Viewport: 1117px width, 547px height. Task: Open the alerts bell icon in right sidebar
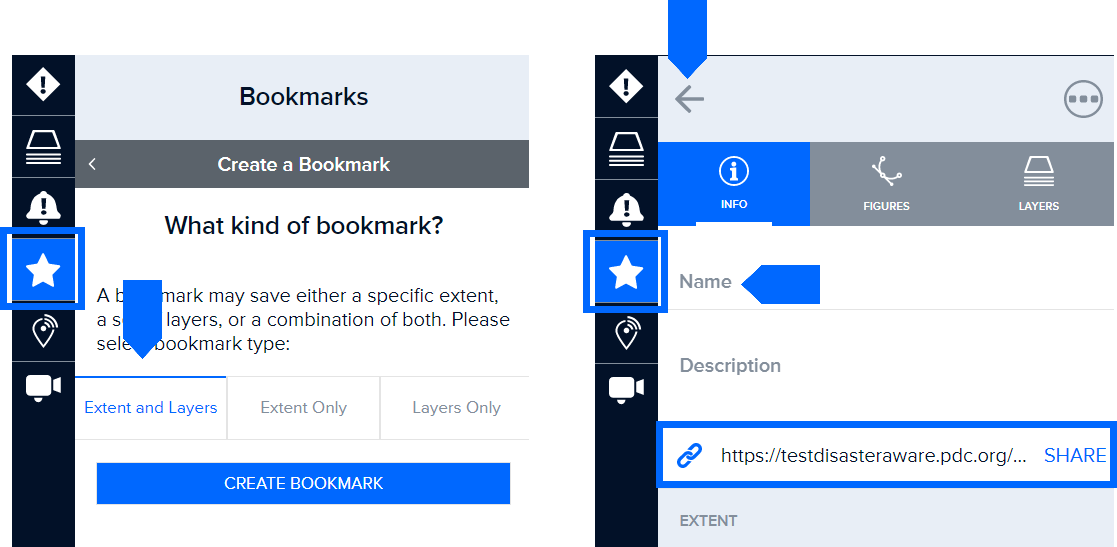coord(626,209)
